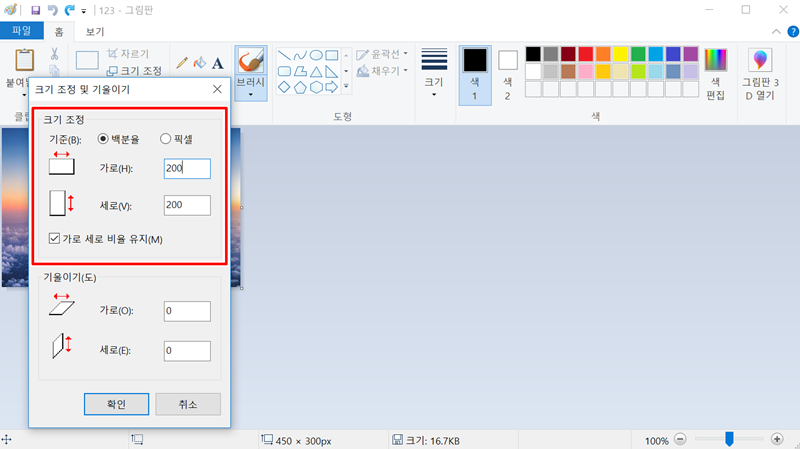Viewport: 800px width, 449px height.
Task: Pick the straight line shape
Action: [284, 55]
